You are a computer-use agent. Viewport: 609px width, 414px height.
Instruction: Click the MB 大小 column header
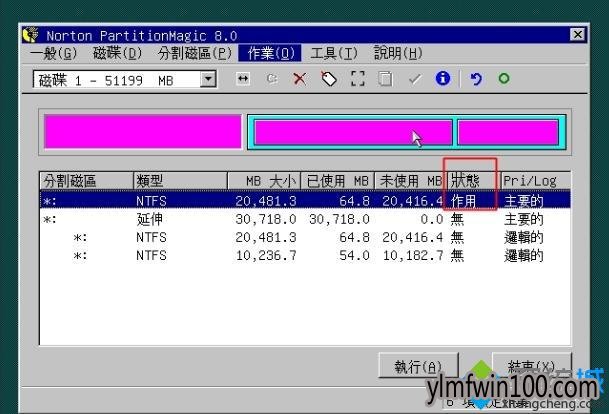click(x=264, y=181)
